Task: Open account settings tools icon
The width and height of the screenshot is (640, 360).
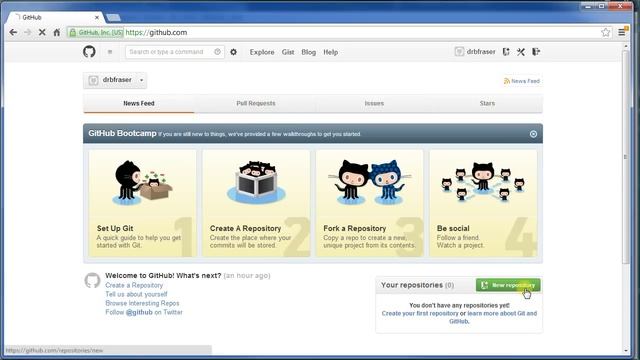Action: click(521, 52)
